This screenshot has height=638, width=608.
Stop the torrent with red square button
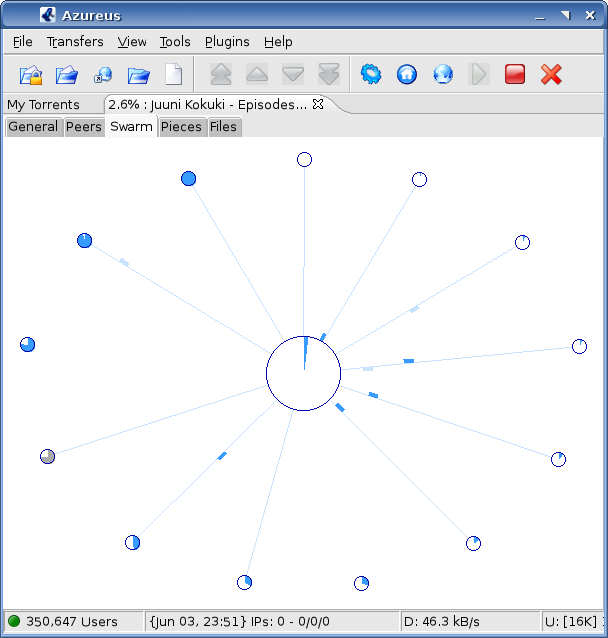point(515,74)
